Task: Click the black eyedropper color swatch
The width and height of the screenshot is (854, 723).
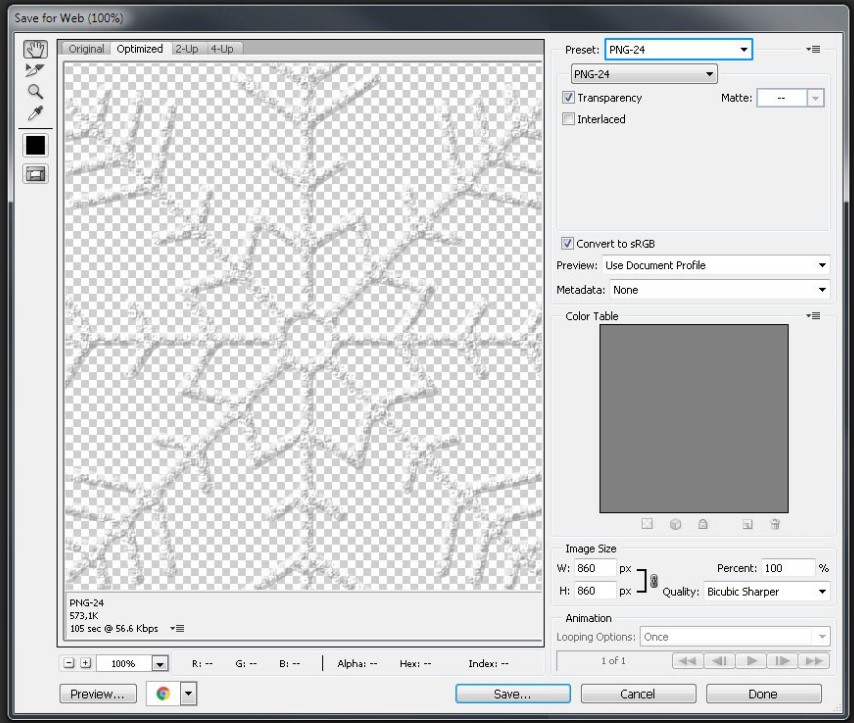Action: (x=35, y=145)
